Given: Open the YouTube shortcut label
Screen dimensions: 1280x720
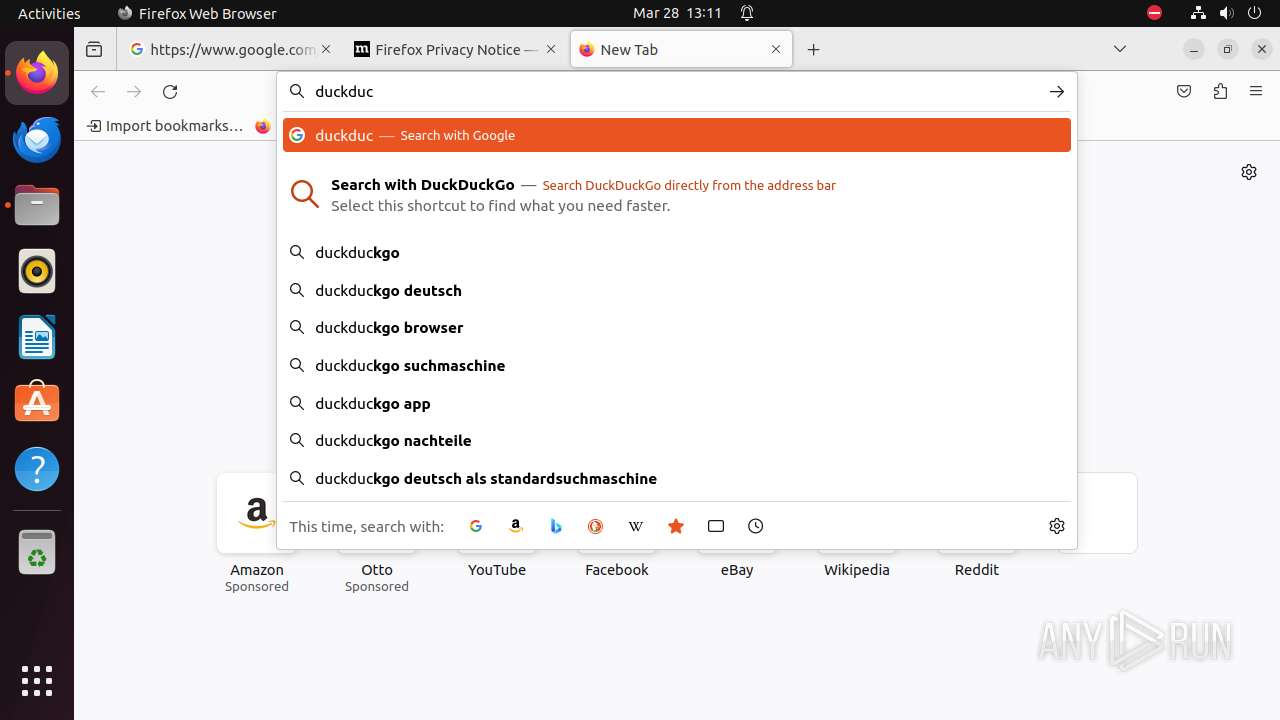Looking at the screenshot, I should [x=497, y=570].
